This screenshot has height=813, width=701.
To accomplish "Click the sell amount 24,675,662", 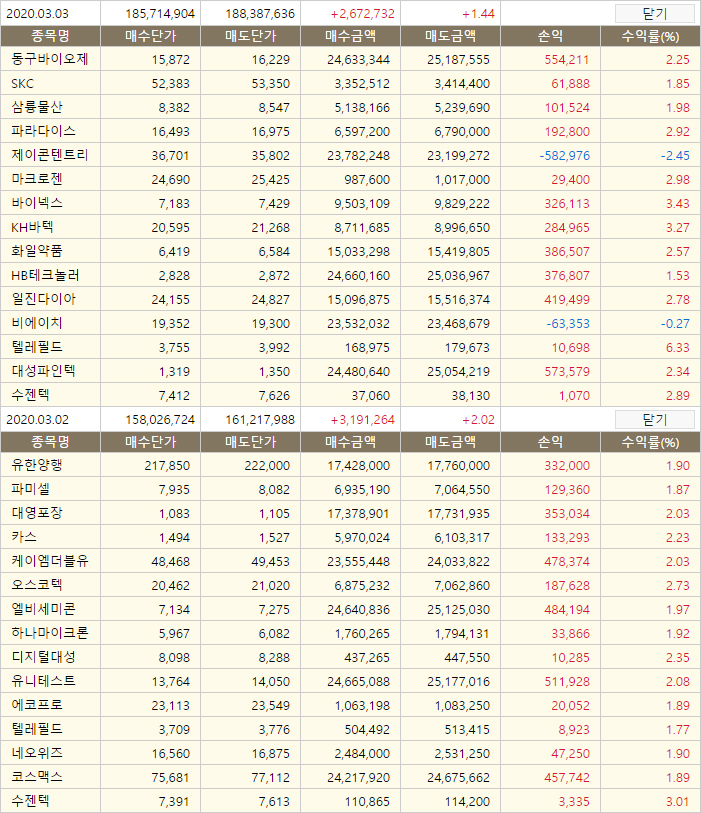I will point(458,778).
